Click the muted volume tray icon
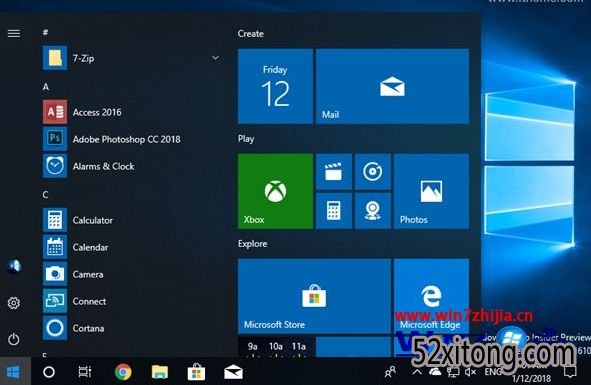The height and width of the screenshot is (385, 591). tap(470, 372)
